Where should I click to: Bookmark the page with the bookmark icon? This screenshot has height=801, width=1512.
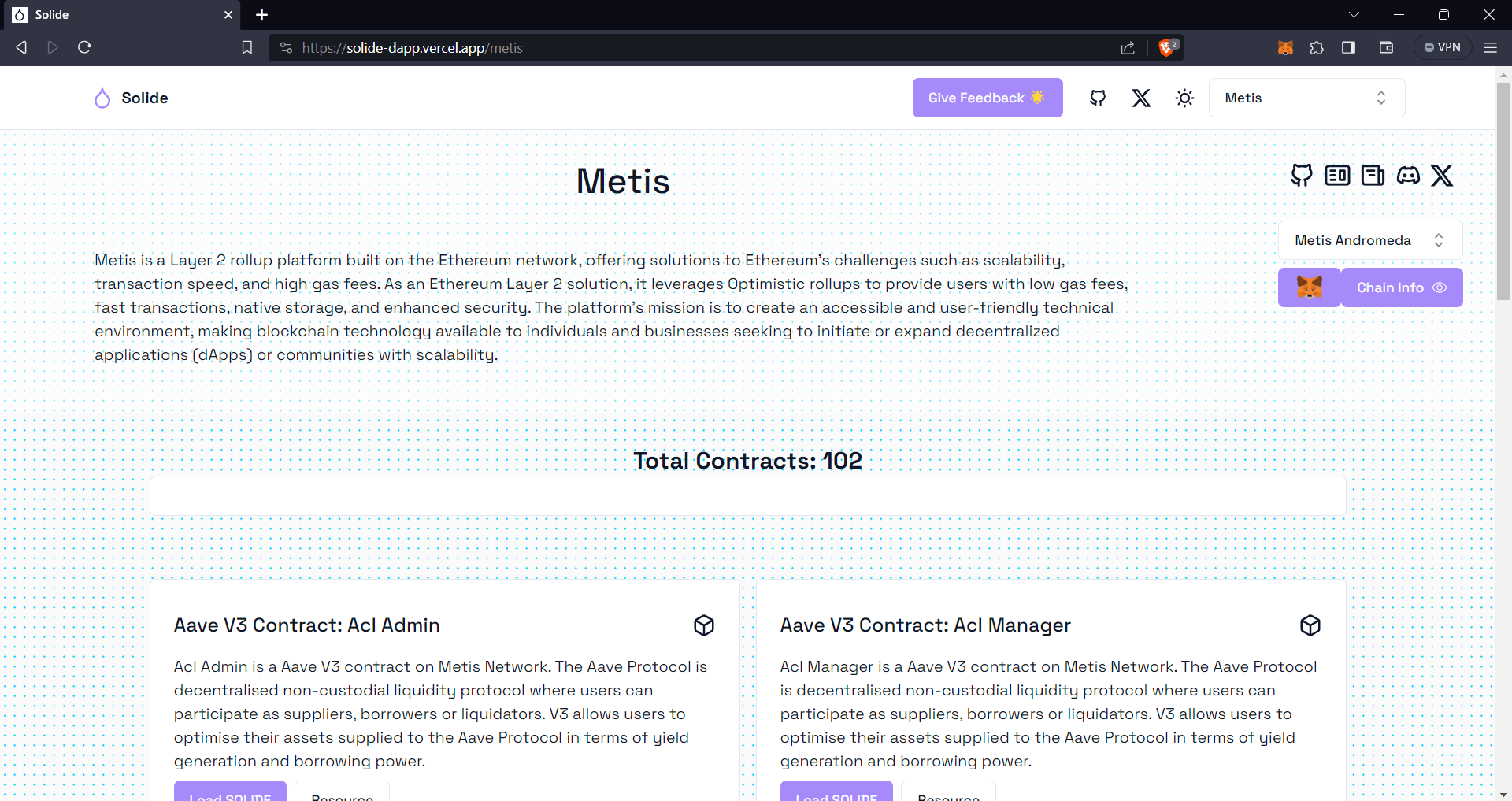[x=246, y=47]
